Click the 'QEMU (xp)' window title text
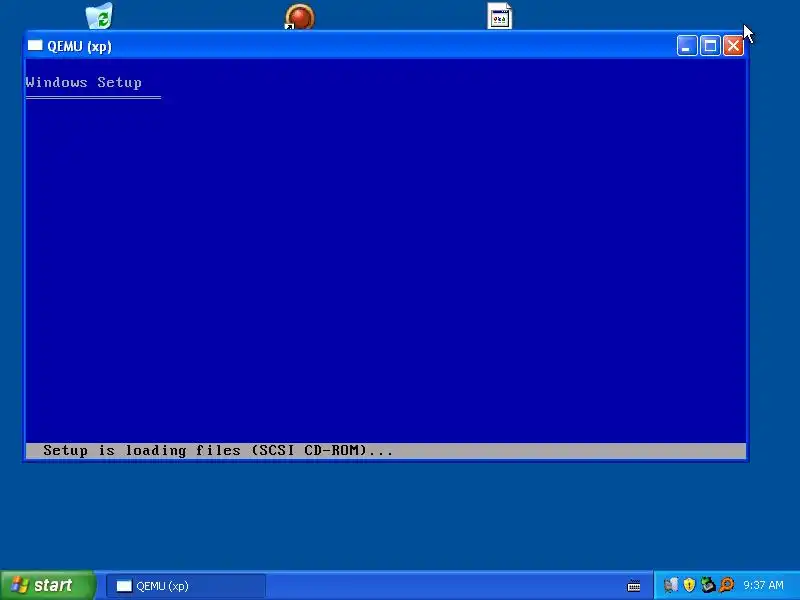The image size is (800, 600). [79, 46]
